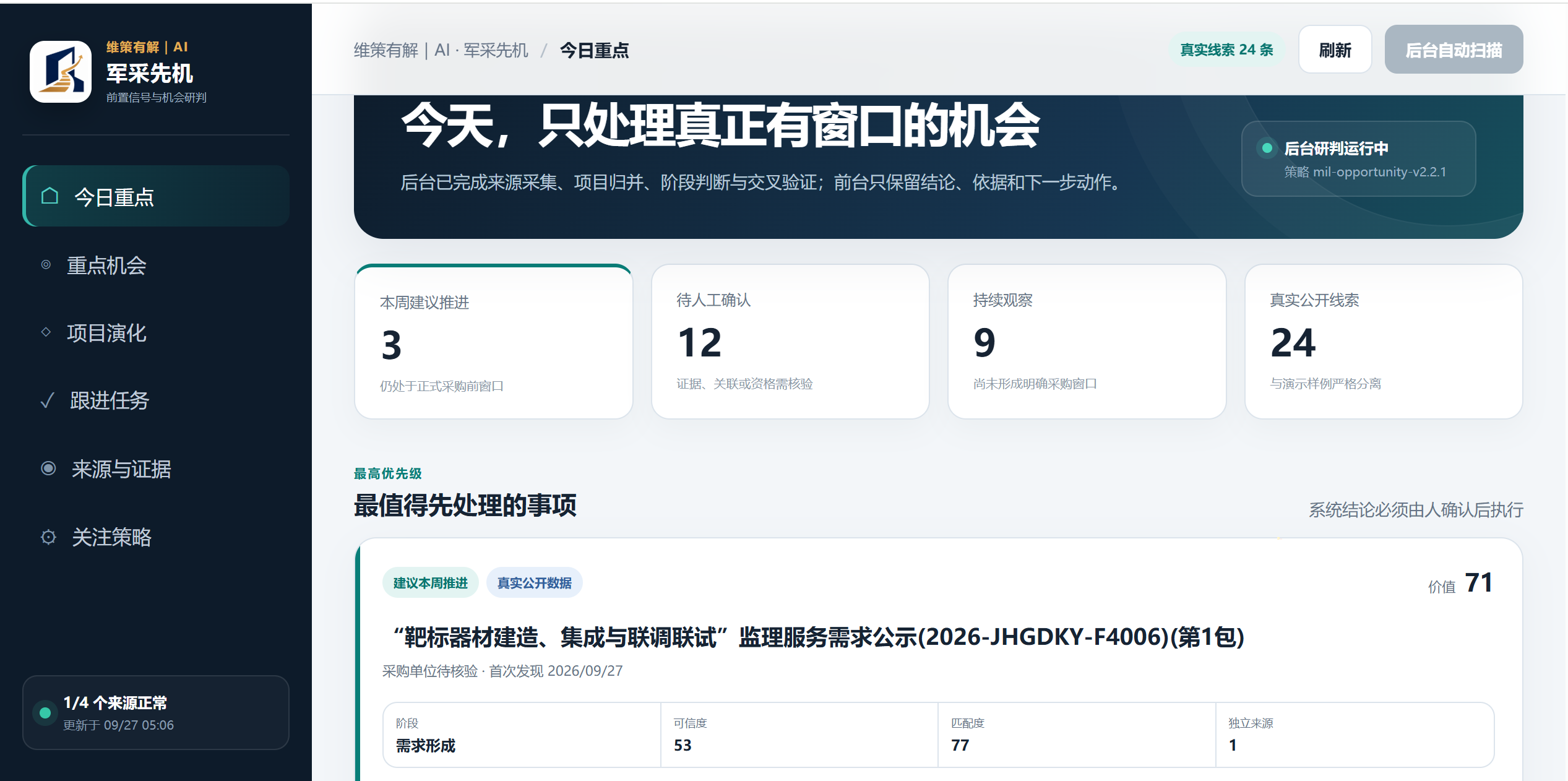Select the 待人工确认 stat card

pos(790,342)
